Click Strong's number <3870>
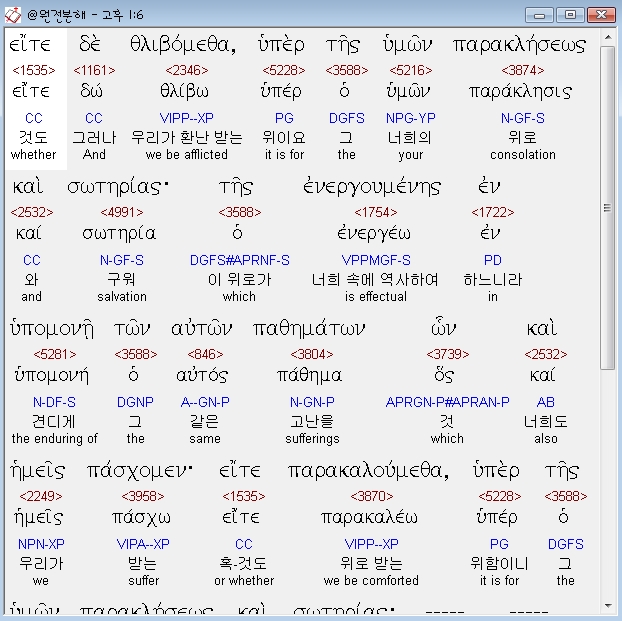This screenshot has height=621, width=622. click(x=372, y=496)
